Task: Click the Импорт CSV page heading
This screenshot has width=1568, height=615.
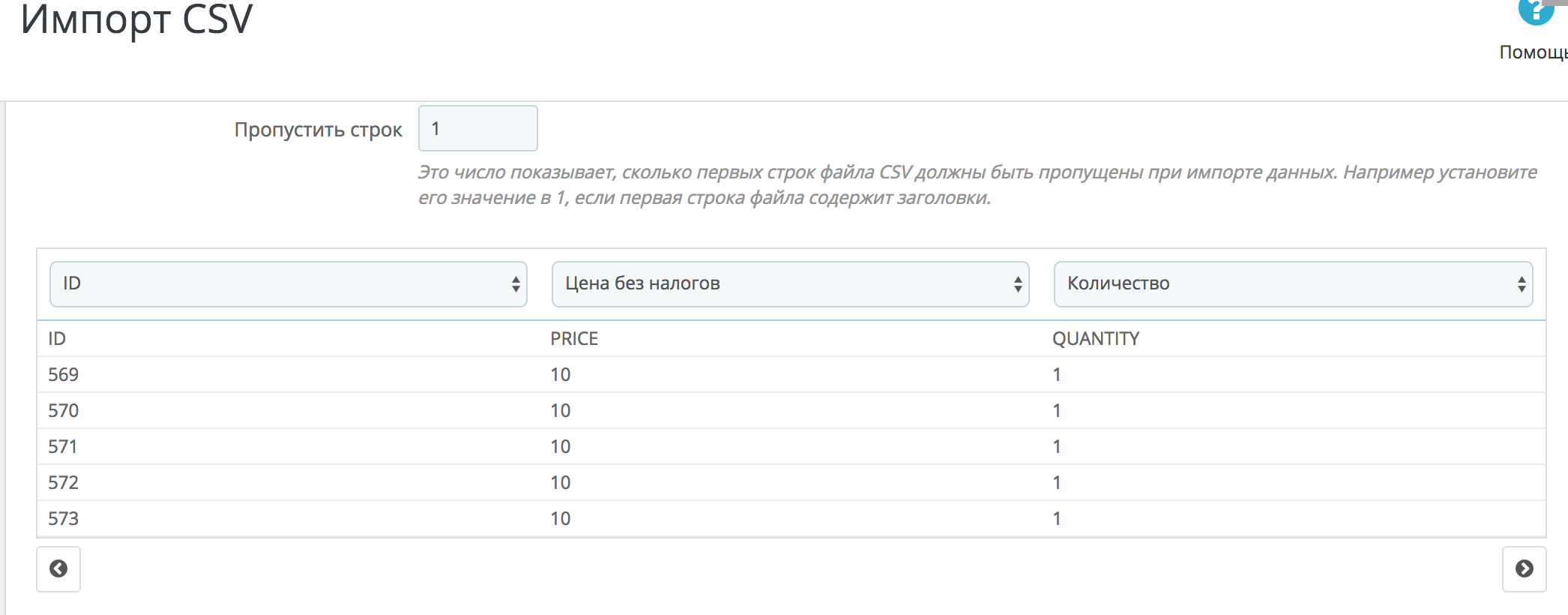Action: [x=136, y=19]
